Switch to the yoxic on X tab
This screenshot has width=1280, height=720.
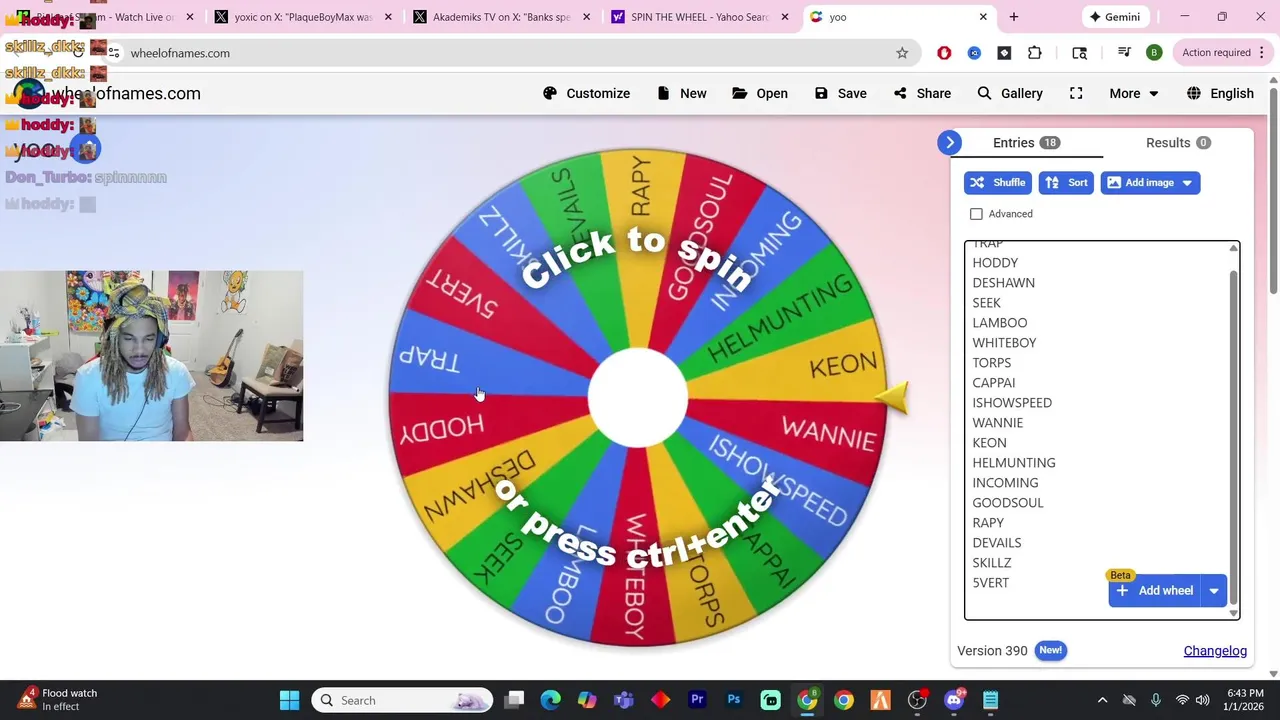pyautogui.click(x=303, y=17)
